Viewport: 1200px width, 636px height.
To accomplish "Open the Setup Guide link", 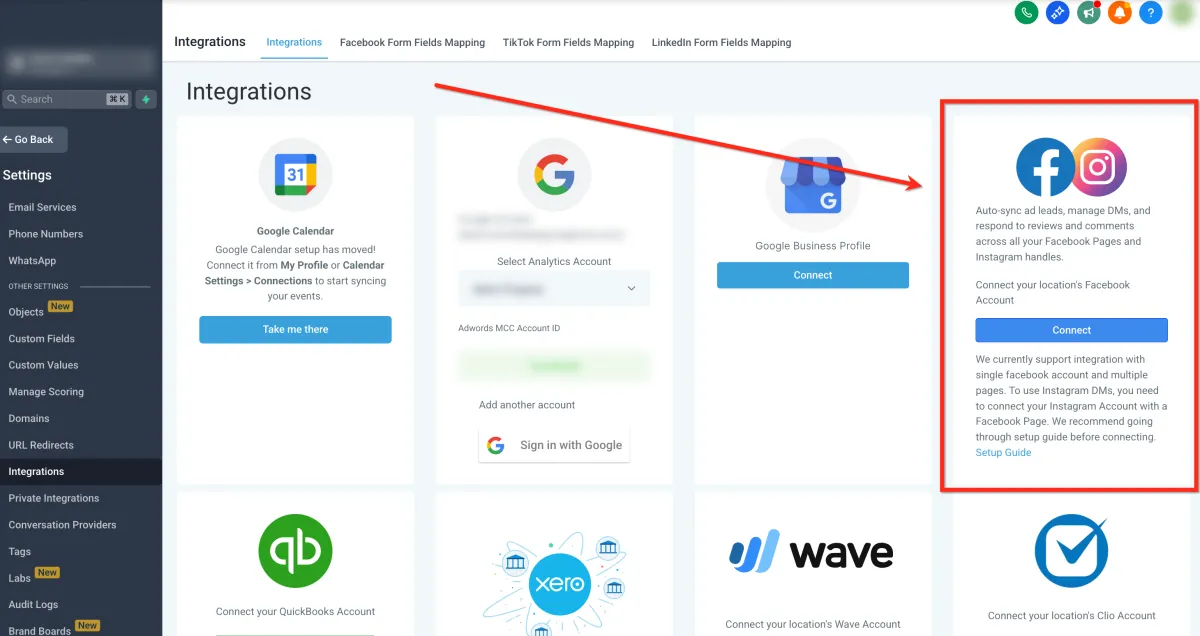I will 1003,453.
